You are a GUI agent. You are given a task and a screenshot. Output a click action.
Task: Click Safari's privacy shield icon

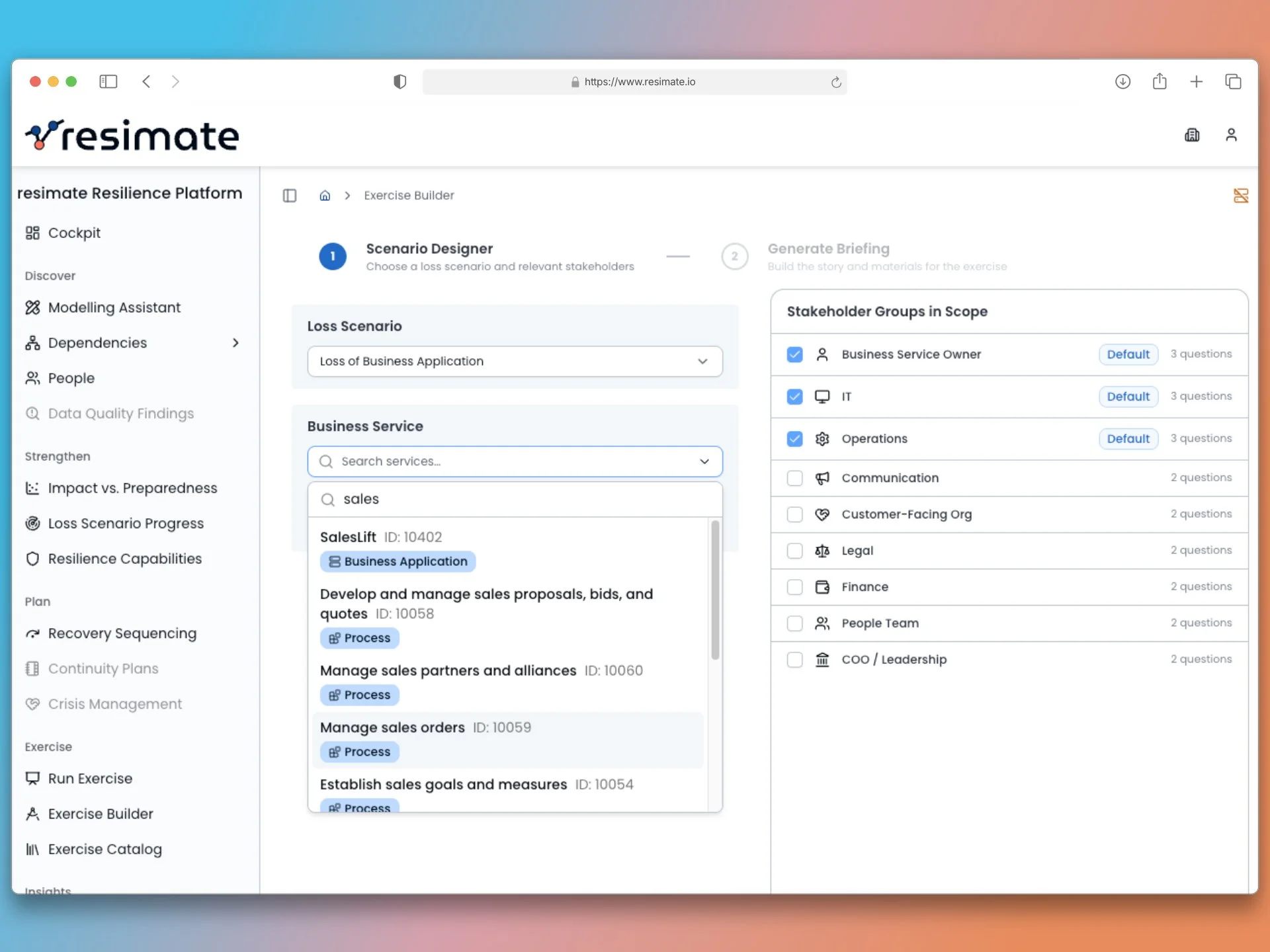coord(400,81)
